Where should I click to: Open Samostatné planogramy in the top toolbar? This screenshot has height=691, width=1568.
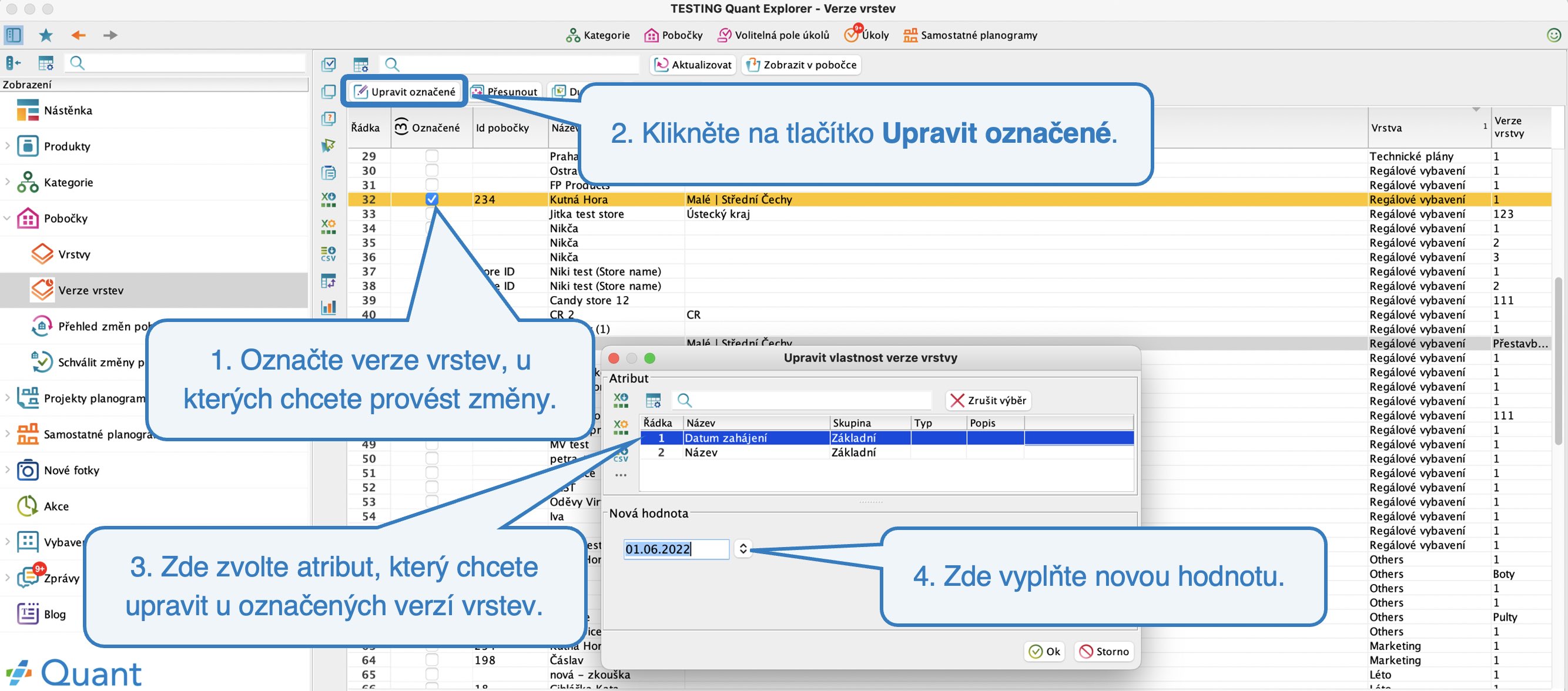[970, 35]
